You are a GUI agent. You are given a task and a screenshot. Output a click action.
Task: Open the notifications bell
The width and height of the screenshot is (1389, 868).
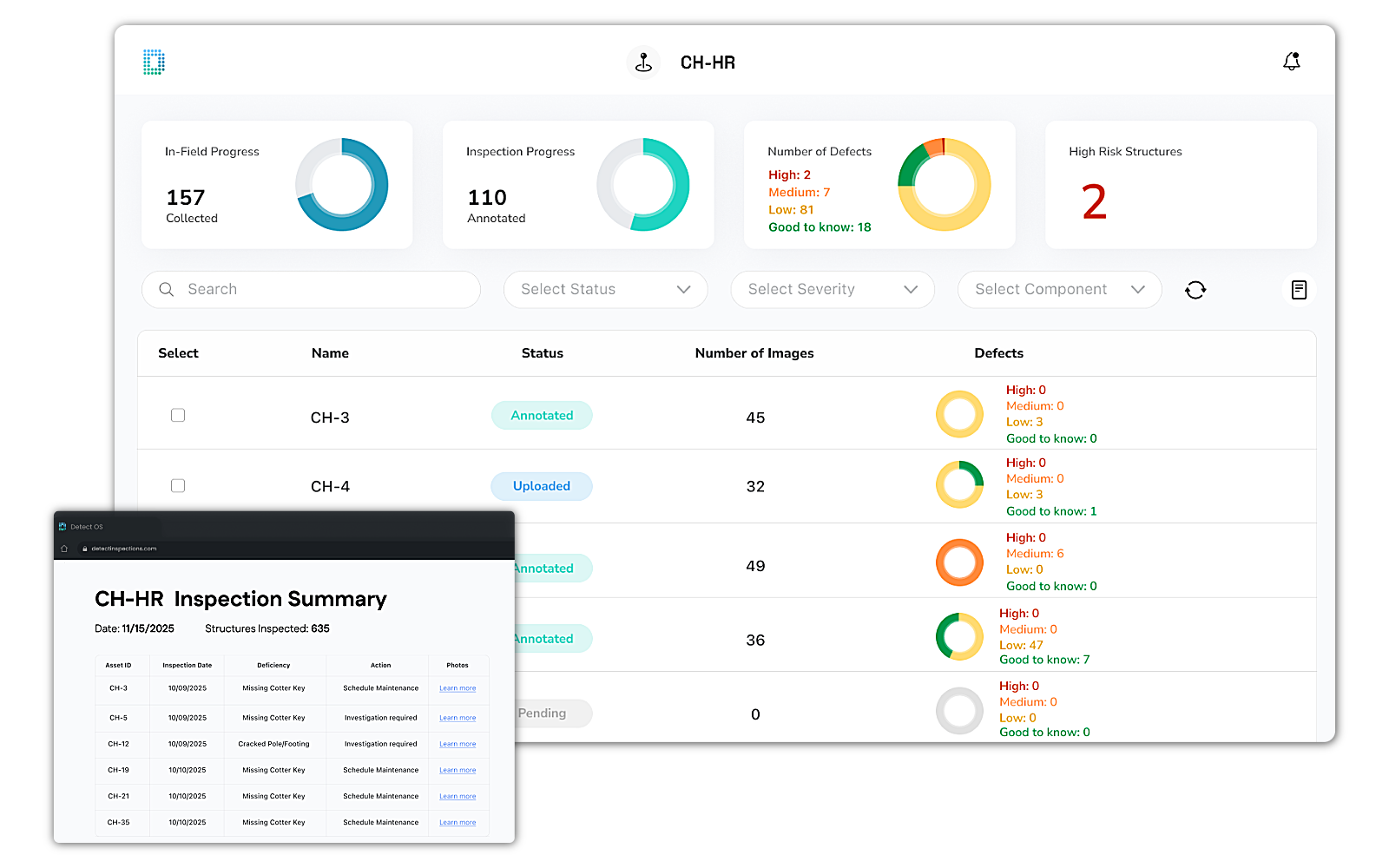(x=1291, y=61)
